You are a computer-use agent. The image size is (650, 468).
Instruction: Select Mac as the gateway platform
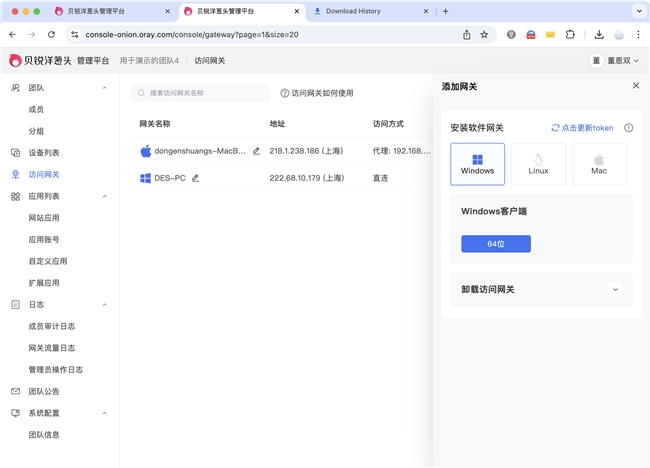tap(599, 164)
